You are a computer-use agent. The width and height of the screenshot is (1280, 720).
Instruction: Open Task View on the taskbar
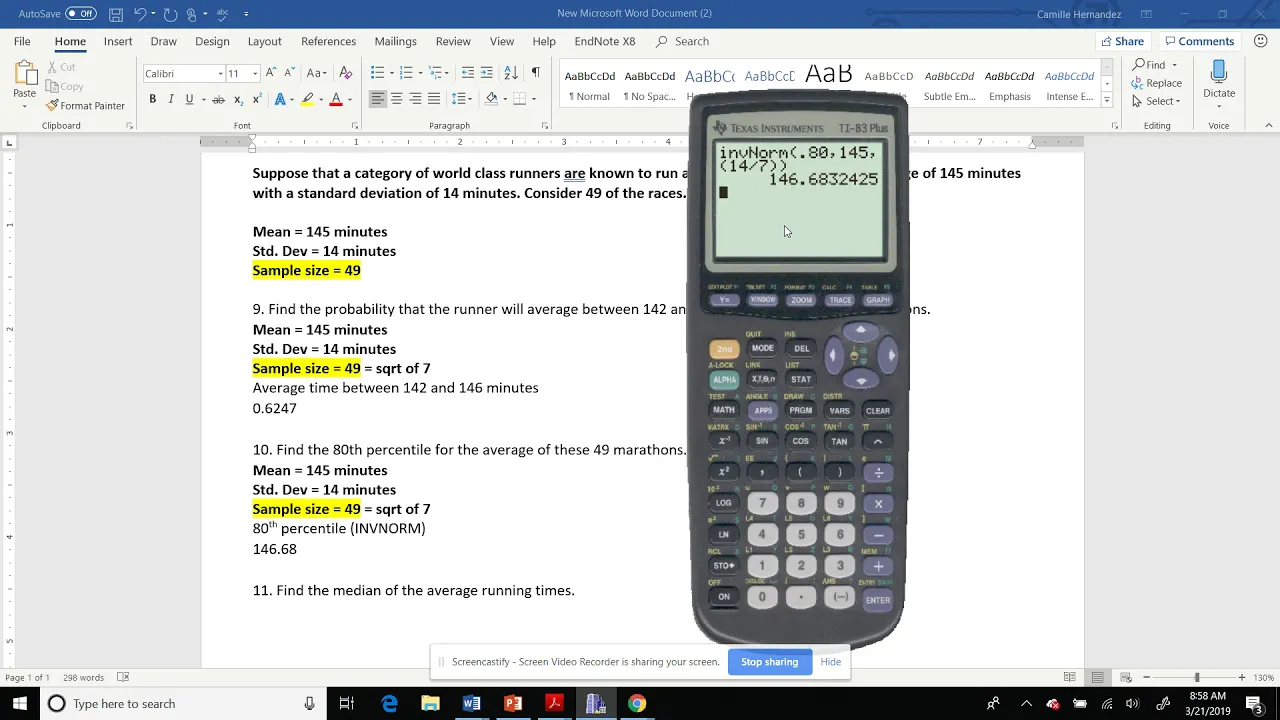[x=346, y=704]
